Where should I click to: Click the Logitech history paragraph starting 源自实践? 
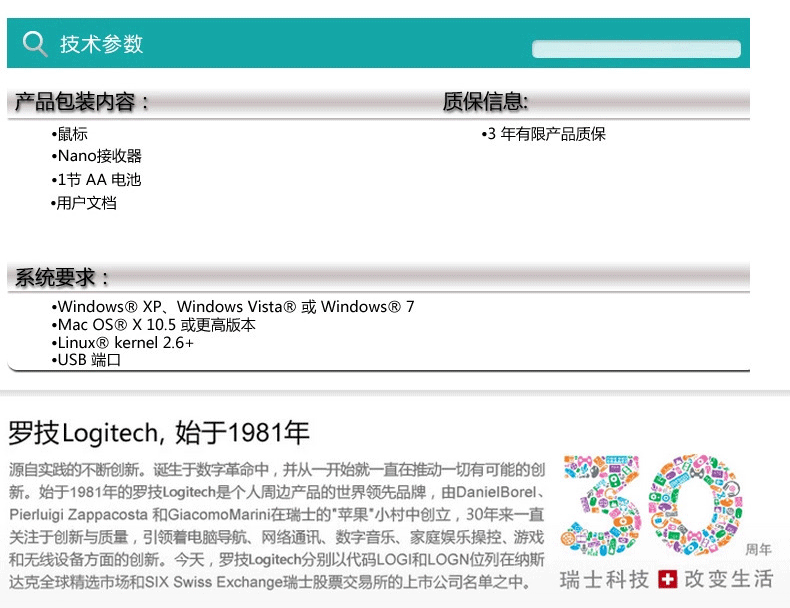click(x=277, y=525)
